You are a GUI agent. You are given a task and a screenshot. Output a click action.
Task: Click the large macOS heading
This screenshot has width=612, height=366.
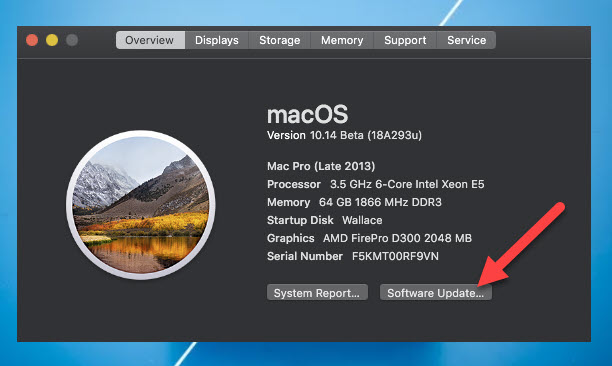(x=308, y=114)
